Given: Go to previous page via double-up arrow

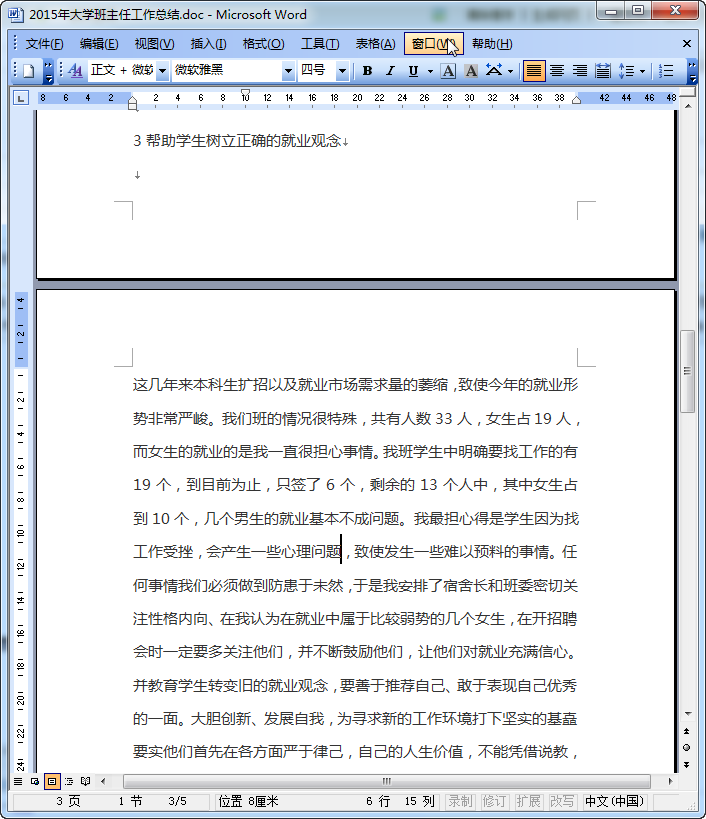Looking at the screenshot, I should [687, 731].
